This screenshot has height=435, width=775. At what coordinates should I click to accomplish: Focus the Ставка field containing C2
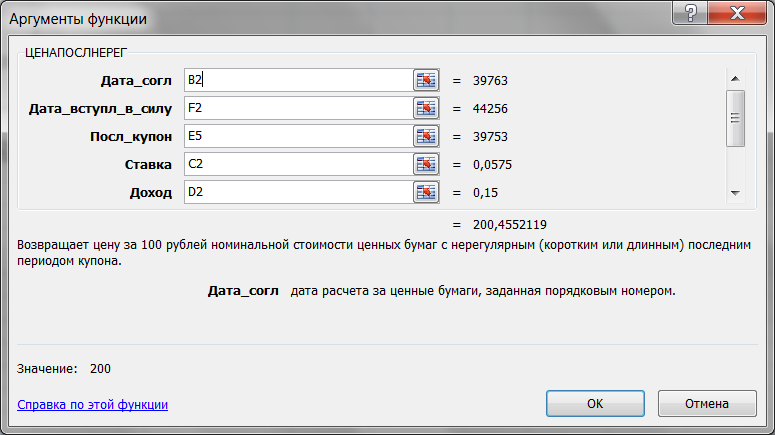(298, 164)
